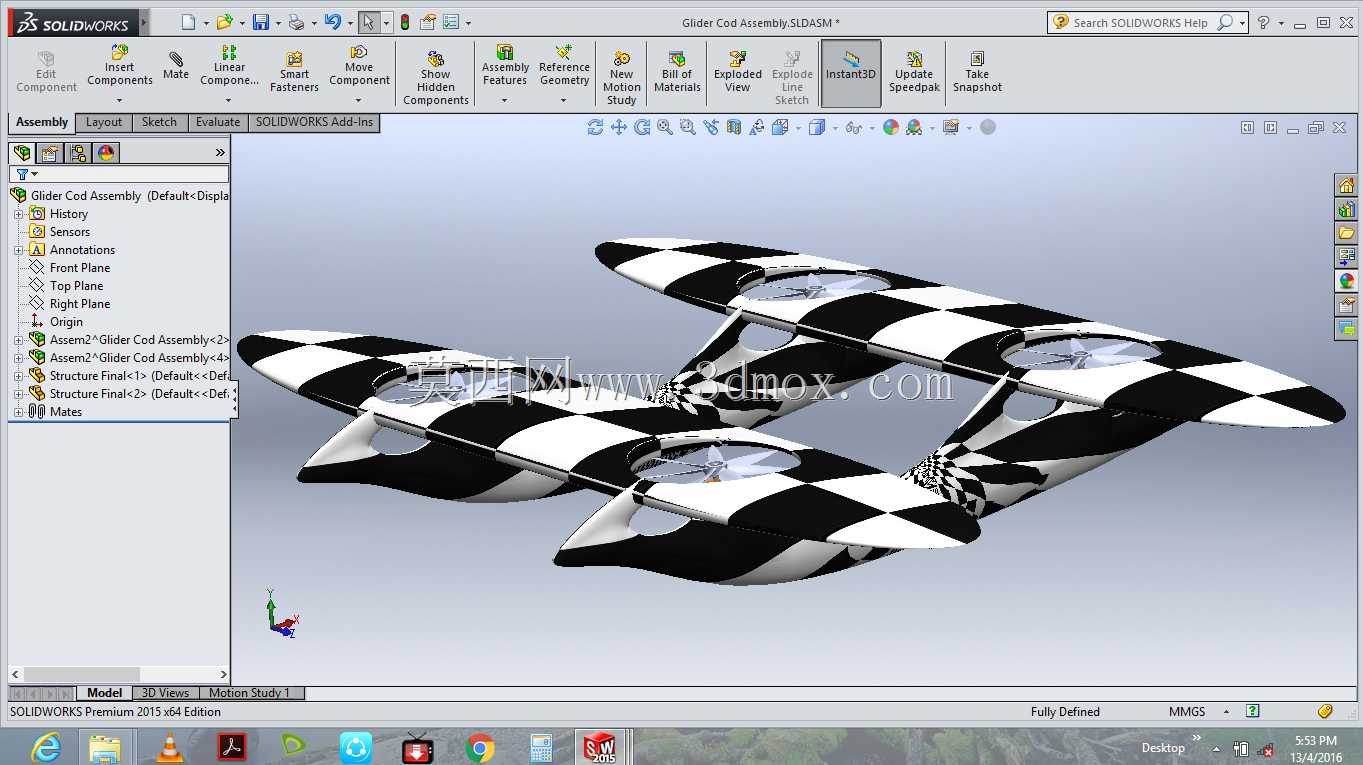
Task: Open the Appearances color wheel in the task pane
Action: tap(1346, 281)
